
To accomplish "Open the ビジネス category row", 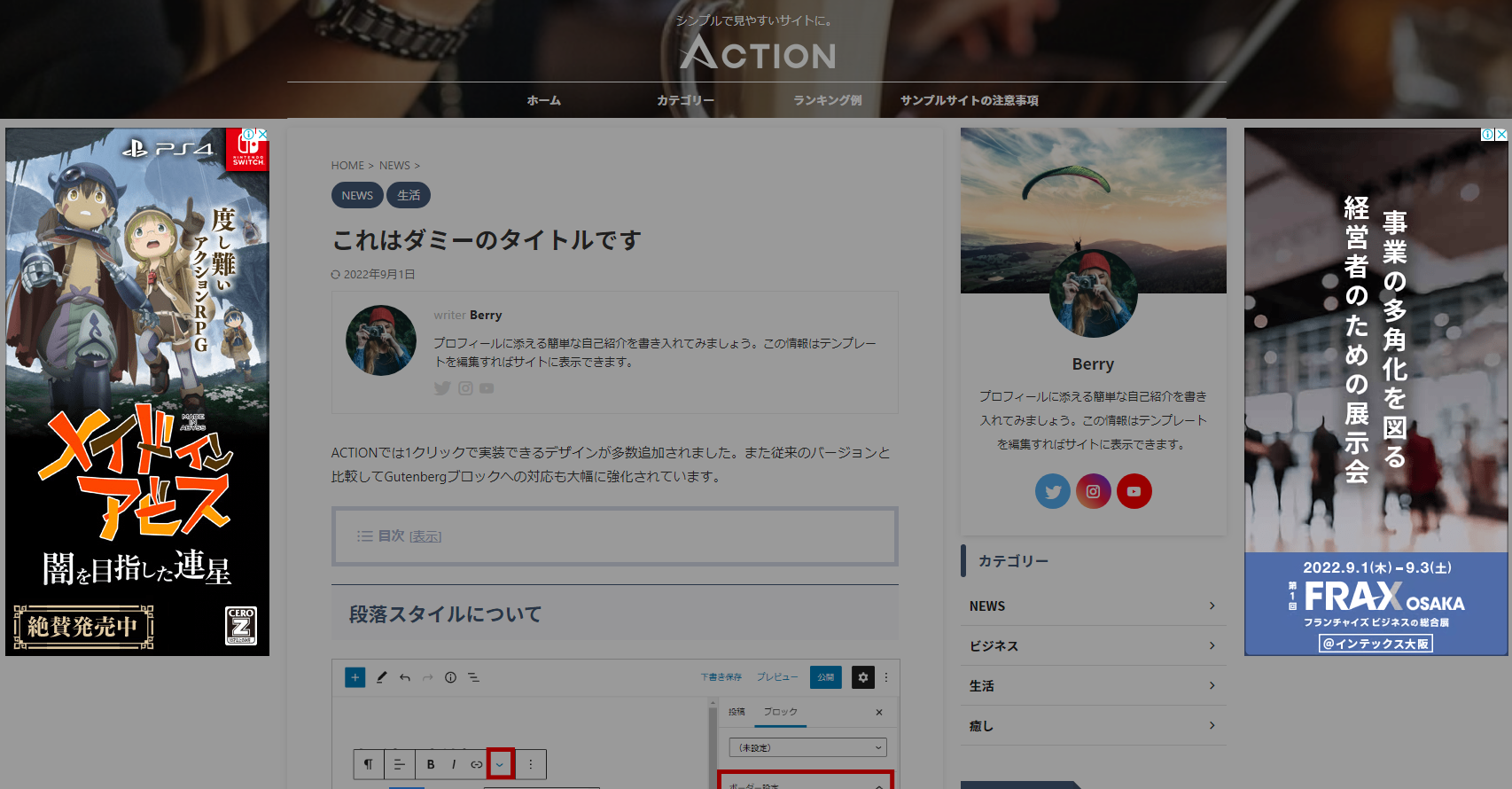I will click(1094, 646).
